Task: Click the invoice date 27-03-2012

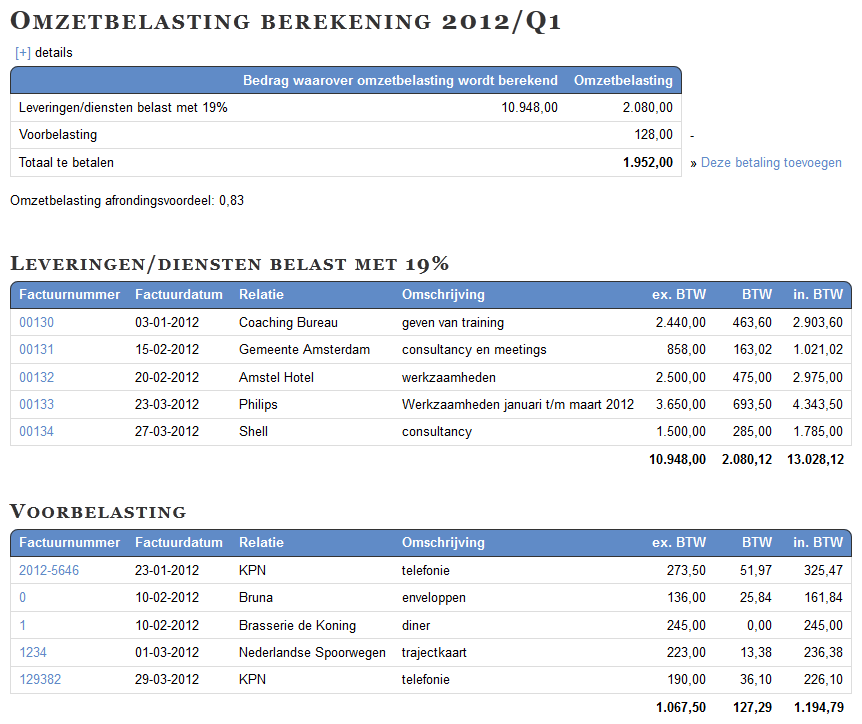Action: (x=167, y=432)
